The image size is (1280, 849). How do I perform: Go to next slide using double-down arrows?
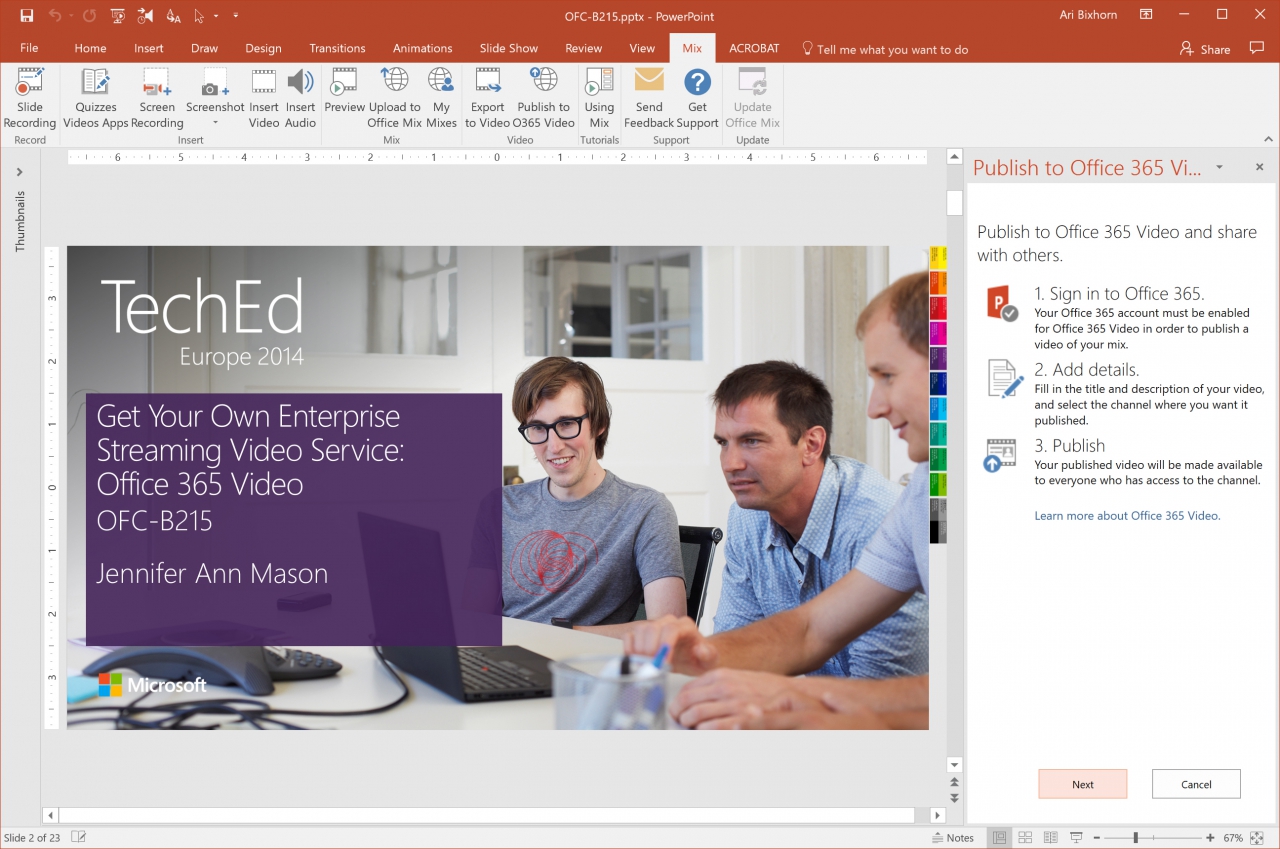[x=954, y=798]
